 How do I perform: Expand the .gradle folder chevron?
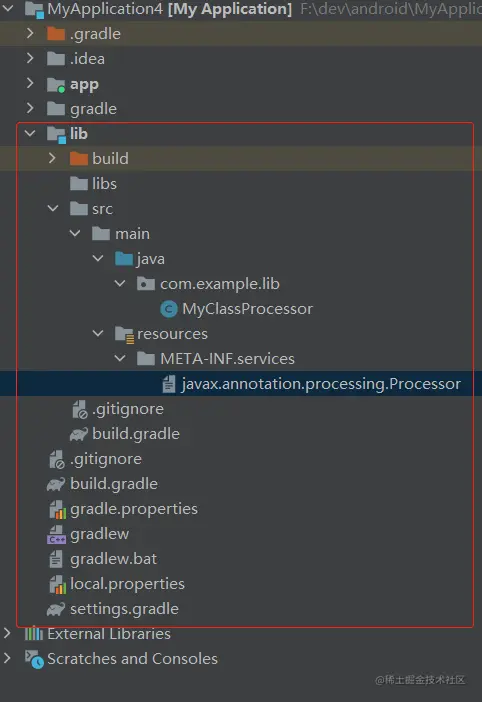(x=30, y=33)
